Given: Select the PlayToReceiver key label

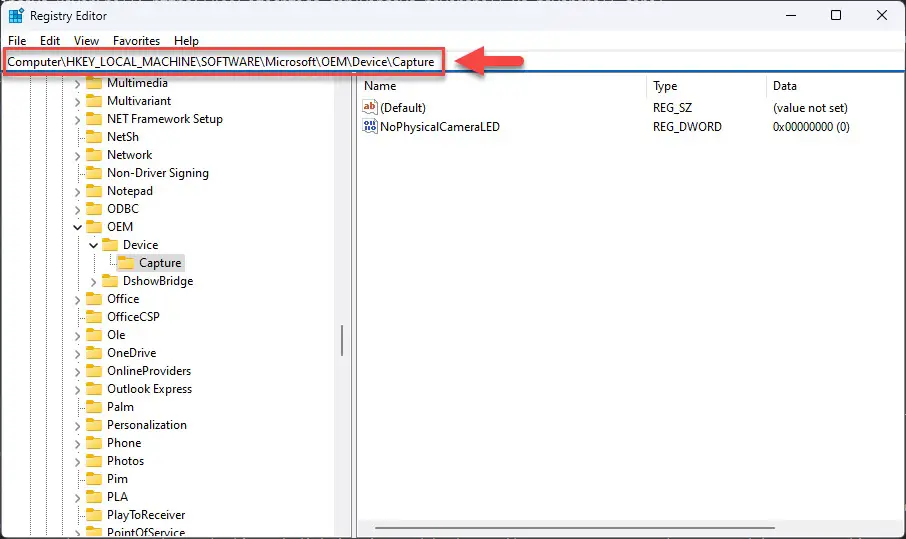Looking at the screenshot, I should tap(146, 515).
